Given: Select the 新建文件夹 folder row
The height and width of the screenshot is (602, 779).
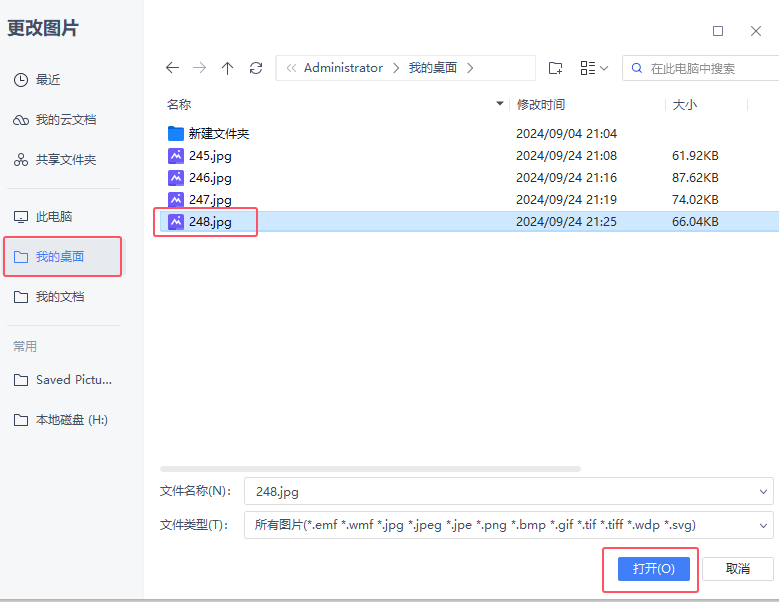Looking at the screenshot, I should coord(469,134).
